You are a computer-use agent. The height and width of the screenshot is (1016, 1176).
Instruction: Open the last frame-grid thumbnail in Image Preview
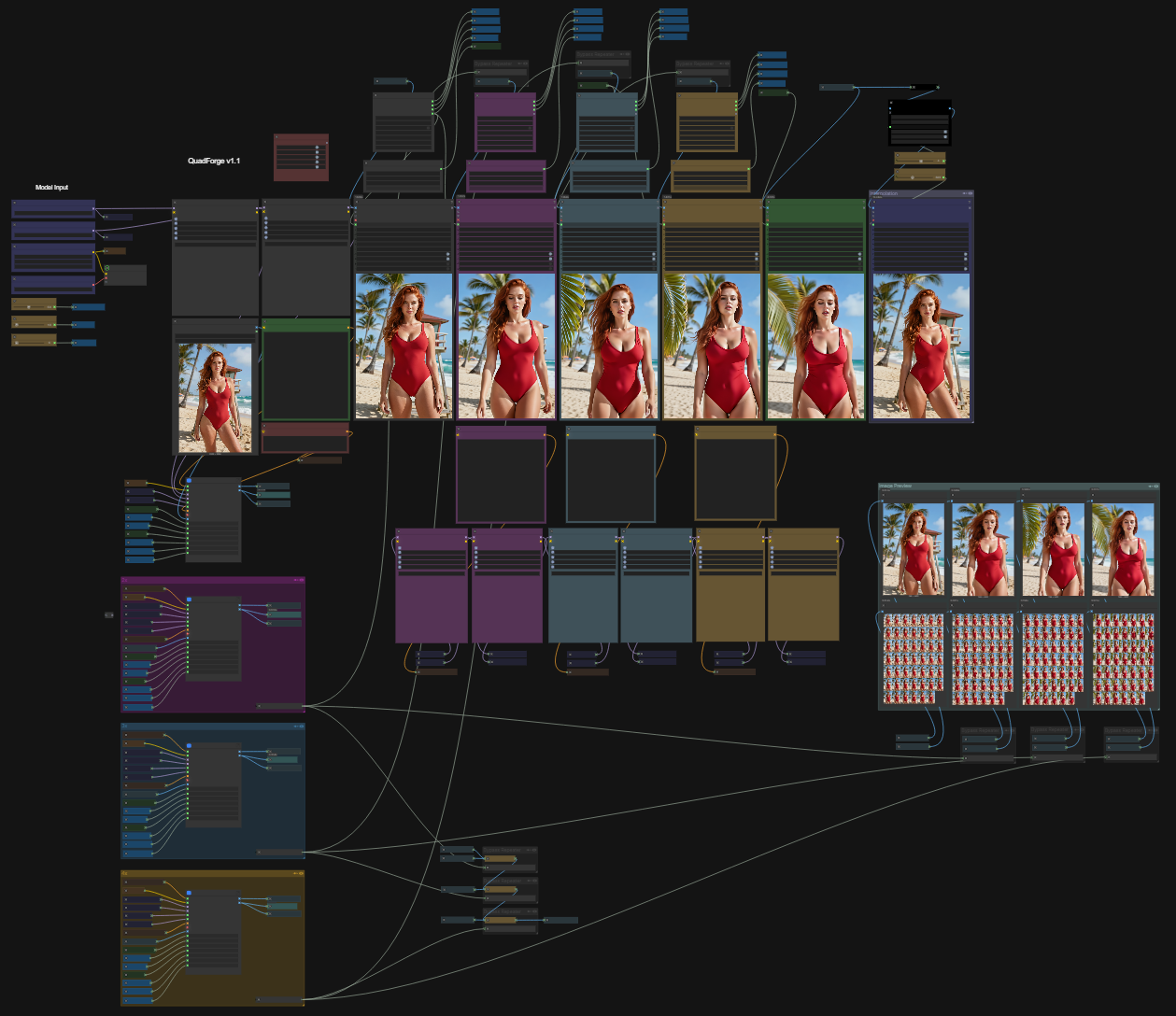(1122, 658)
